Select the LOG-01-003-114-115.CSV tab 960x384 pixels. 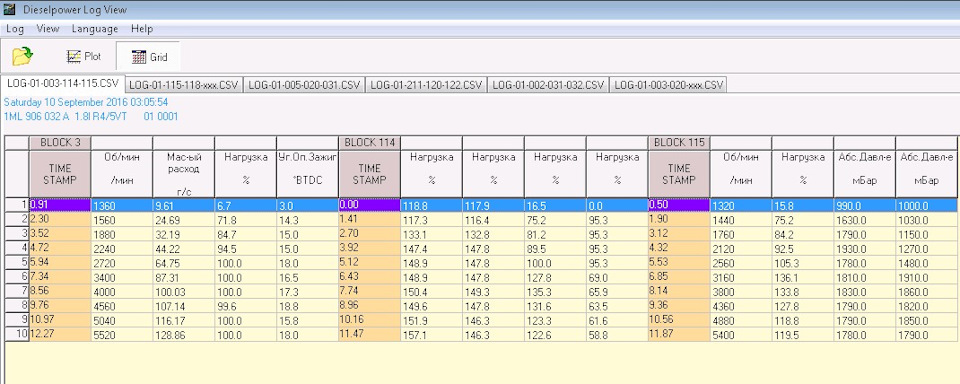pos(63,83)
